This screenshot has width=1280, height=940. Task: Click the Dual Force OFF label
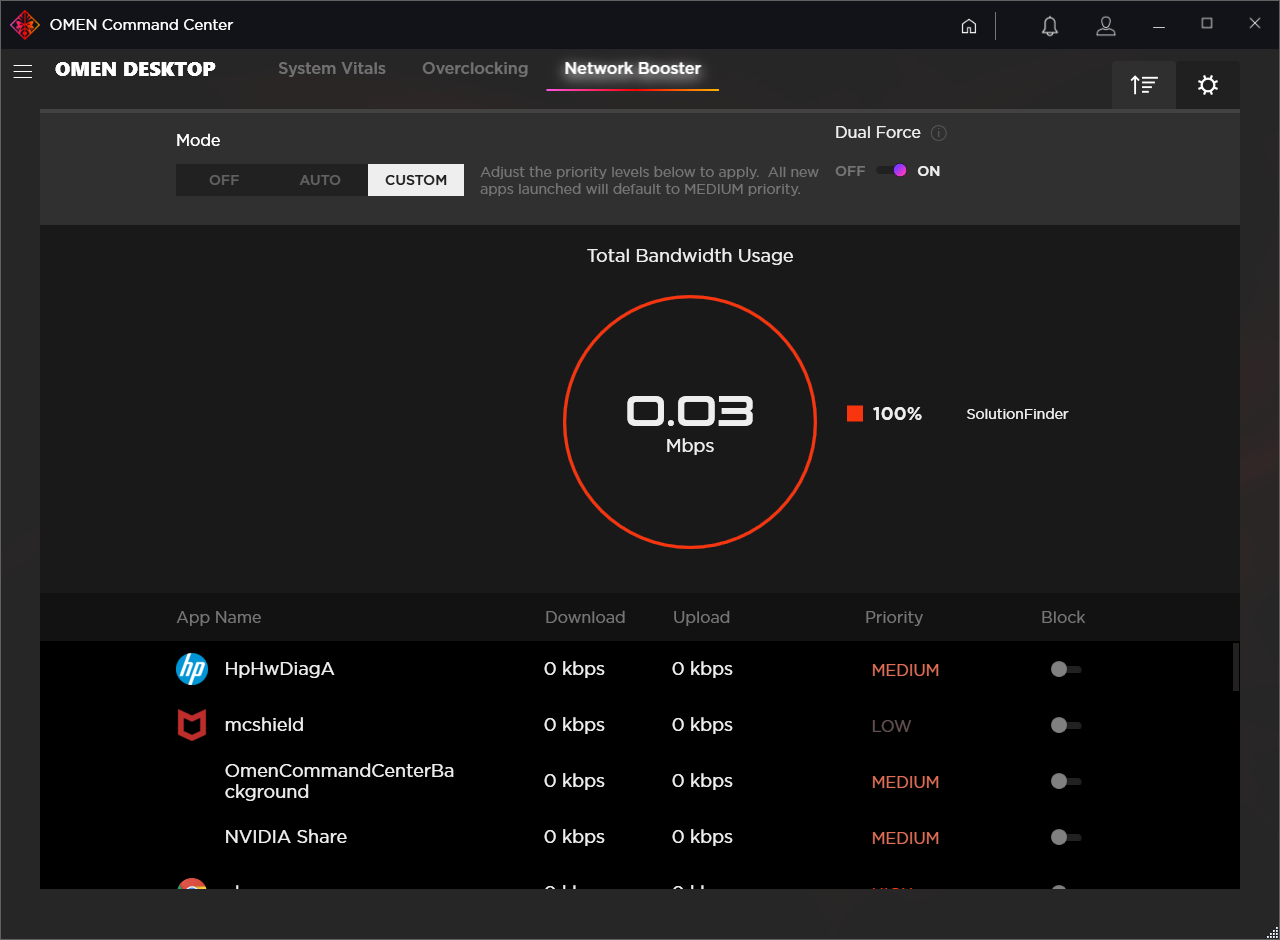point(850,171)
